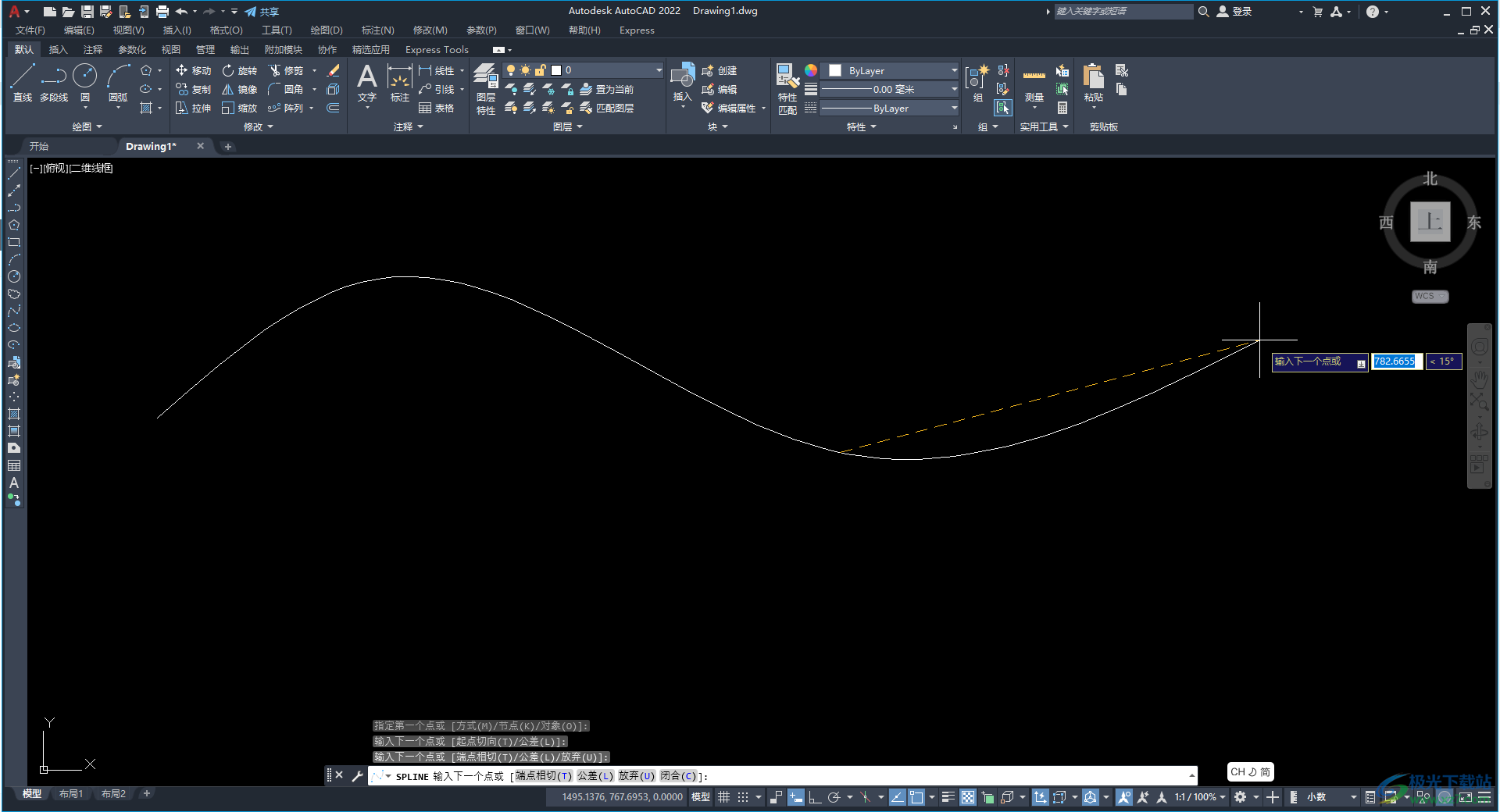
Task: Click the Measure (测量) tool
Action: pyautogui.click(x=1034, y=83)
